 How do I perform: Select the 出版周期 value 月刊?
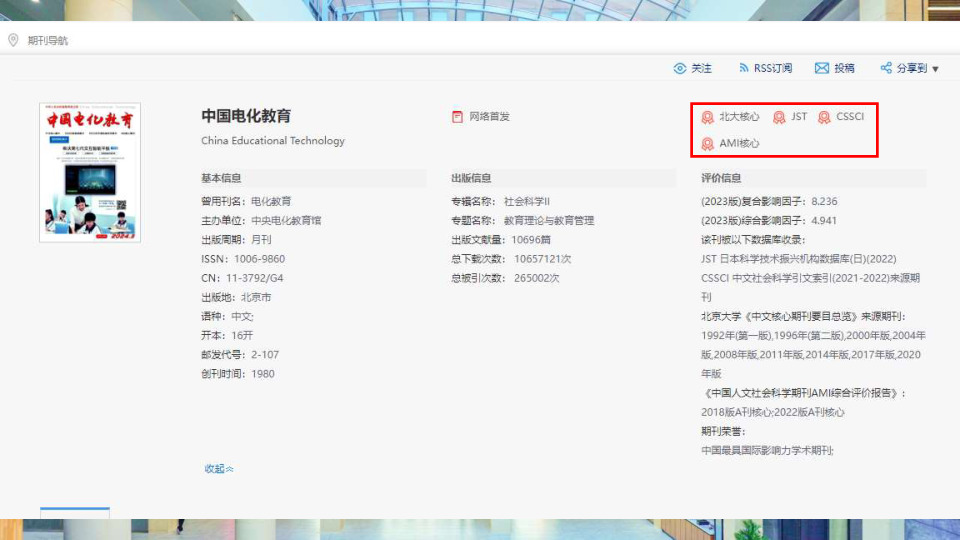click(x=261, y=239)
